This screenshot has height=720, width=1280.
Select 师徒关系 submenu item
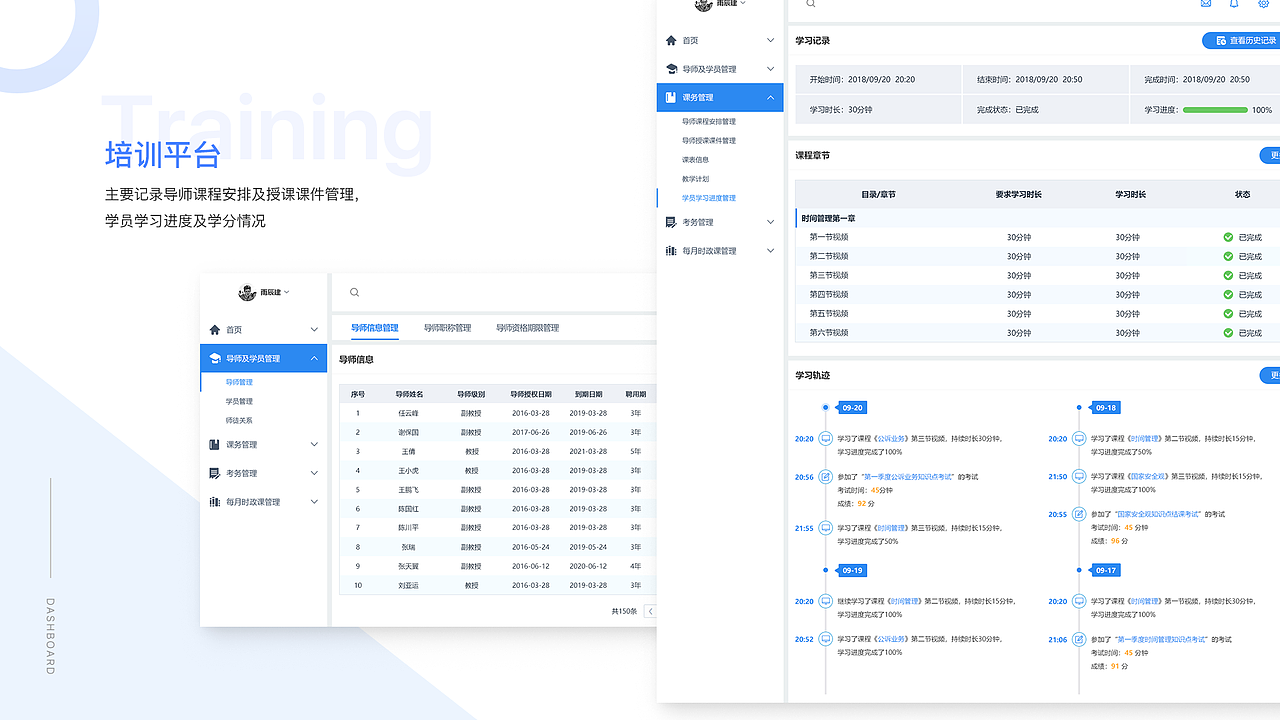coord(239,420)
